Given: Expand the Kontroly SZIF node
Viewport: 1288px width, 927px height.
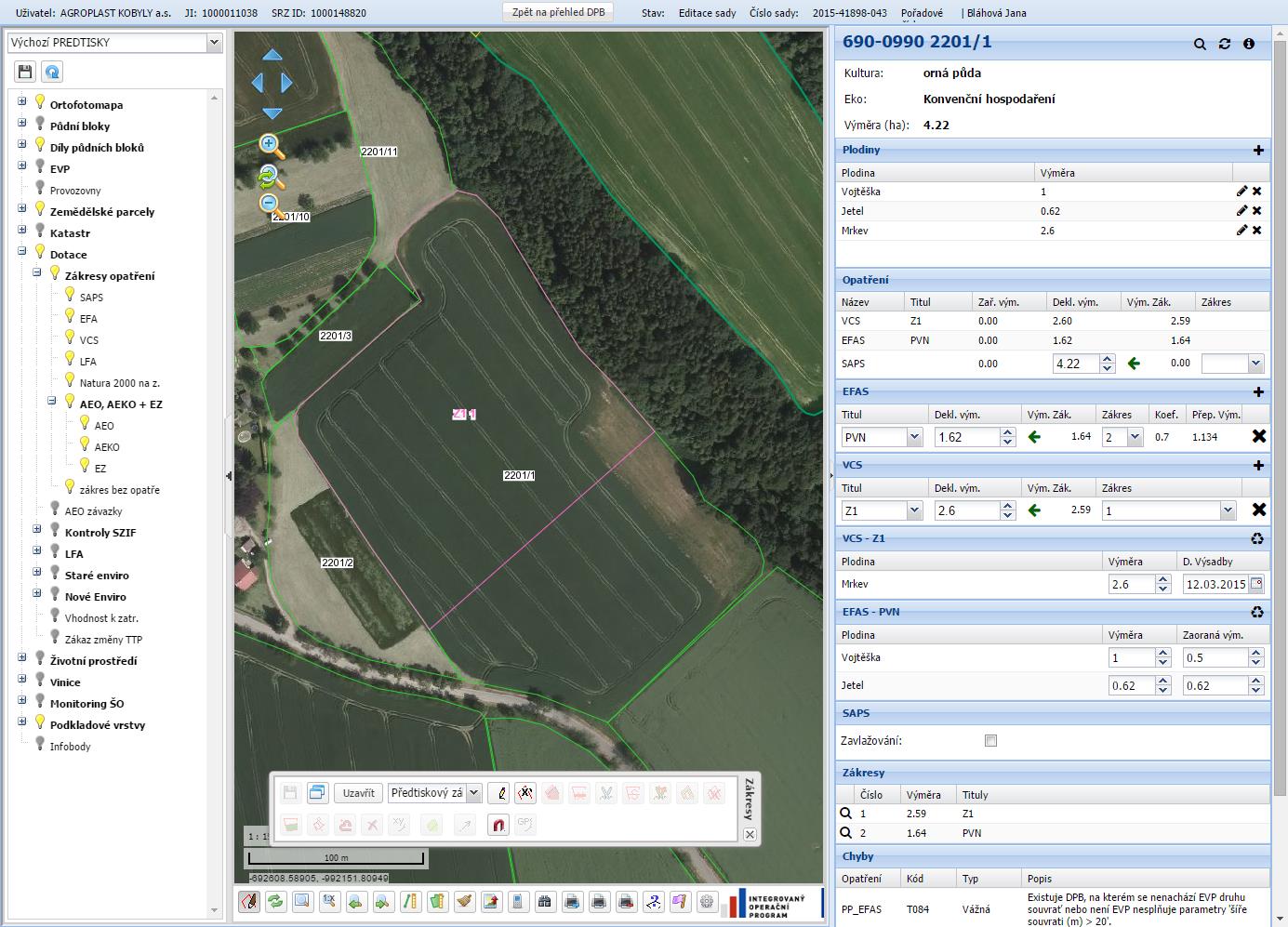Looking at the screenshot, I should (37, 529).
